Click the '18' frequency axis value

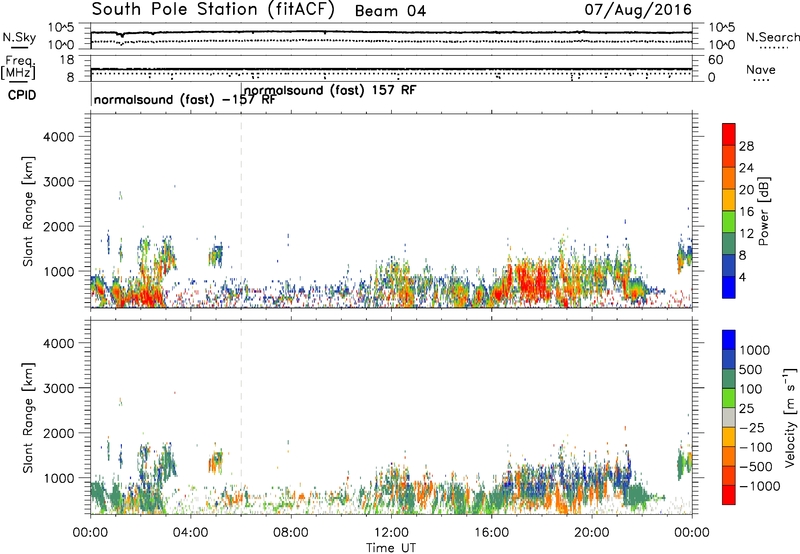point(66,60)
